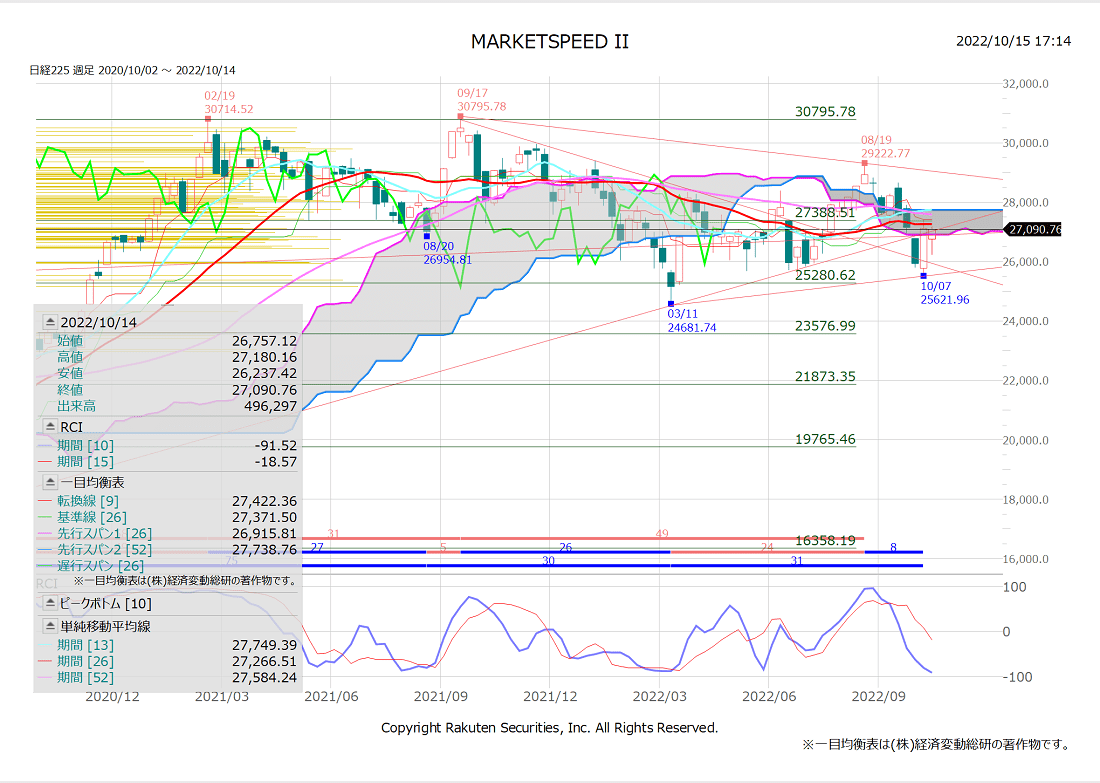The width and height of the screenshot is (1100, 783).
Task: Click the 02/19 30714.52 peak label
Action: click(x=229, y=102)
